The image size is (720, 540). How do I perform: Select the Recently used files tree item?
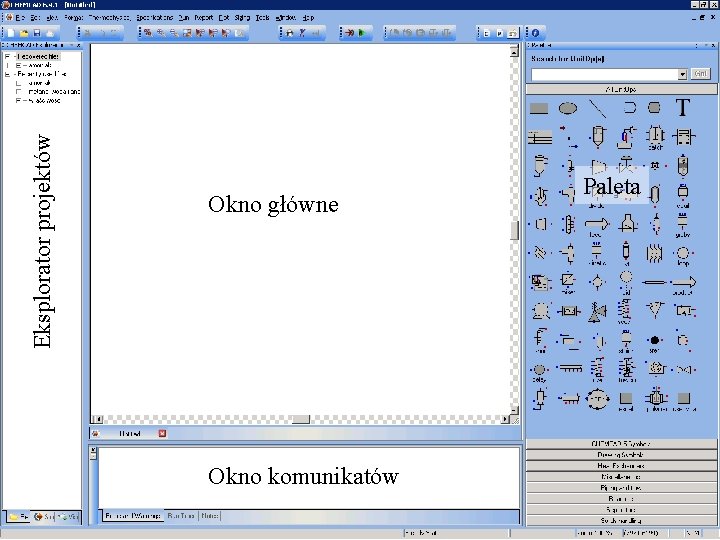tap(41, 74)
